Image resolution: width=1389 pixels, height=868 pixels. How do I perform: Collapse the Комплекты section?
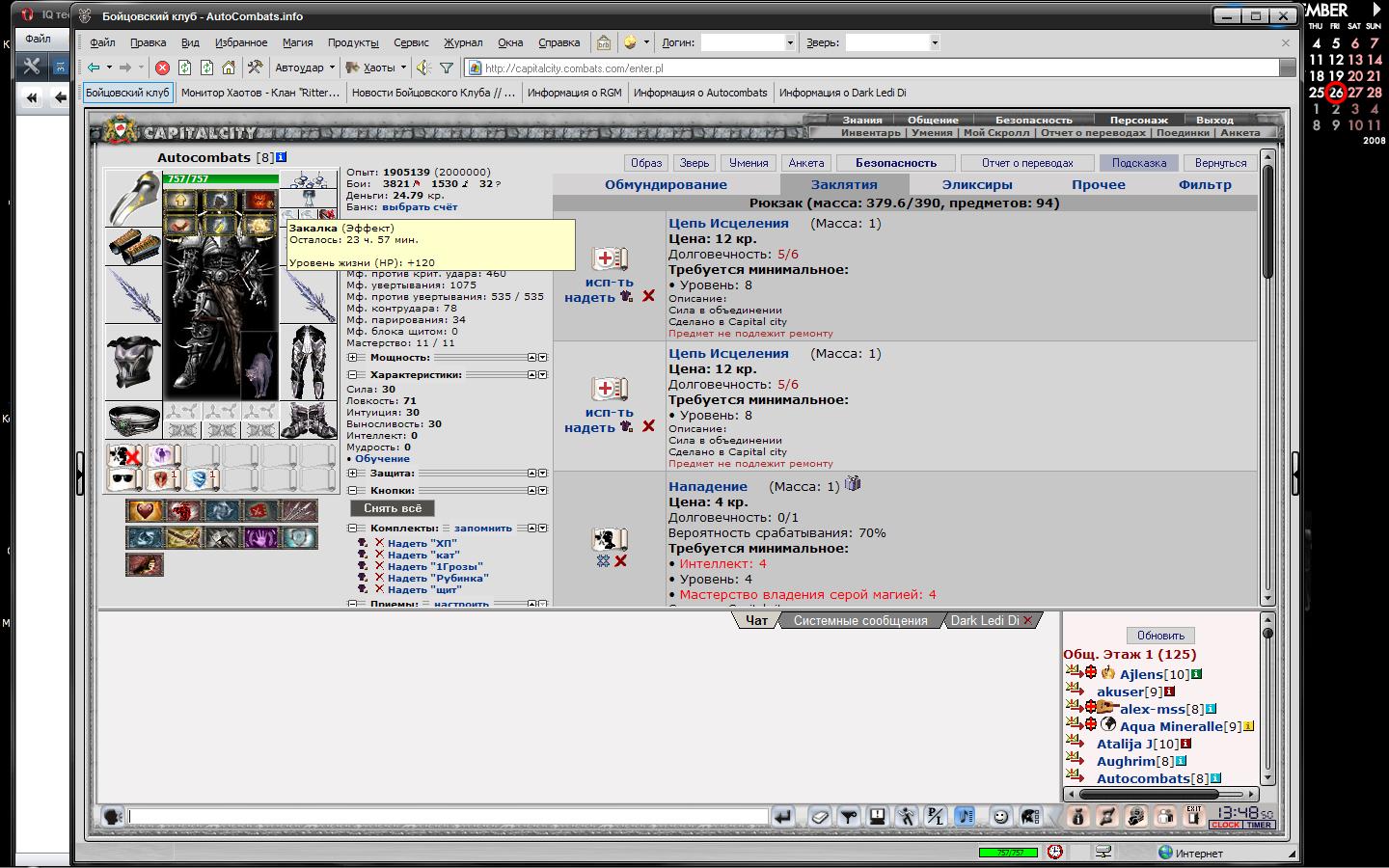[x=353, y=529]
